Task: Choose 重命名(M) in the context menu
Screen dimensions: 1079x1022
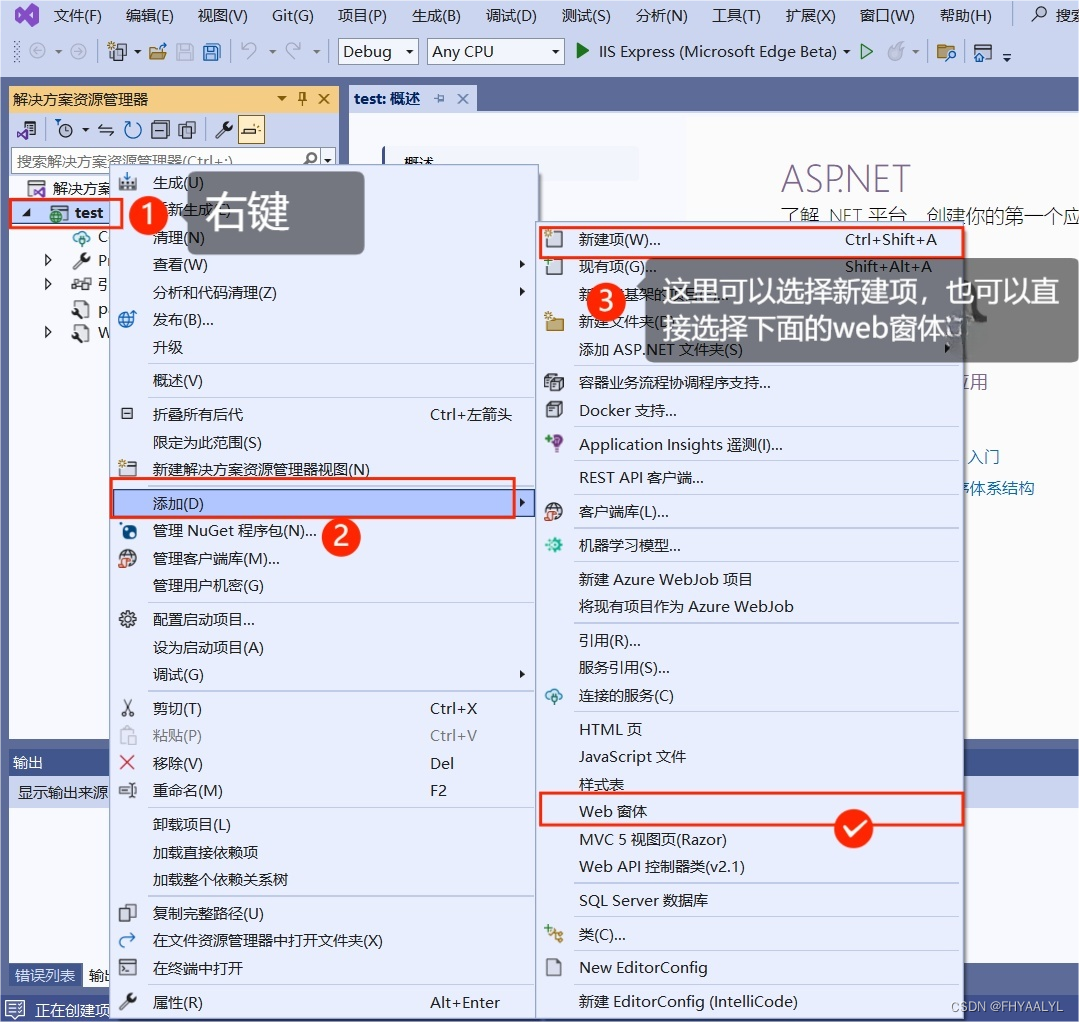Action: [322, 790]
